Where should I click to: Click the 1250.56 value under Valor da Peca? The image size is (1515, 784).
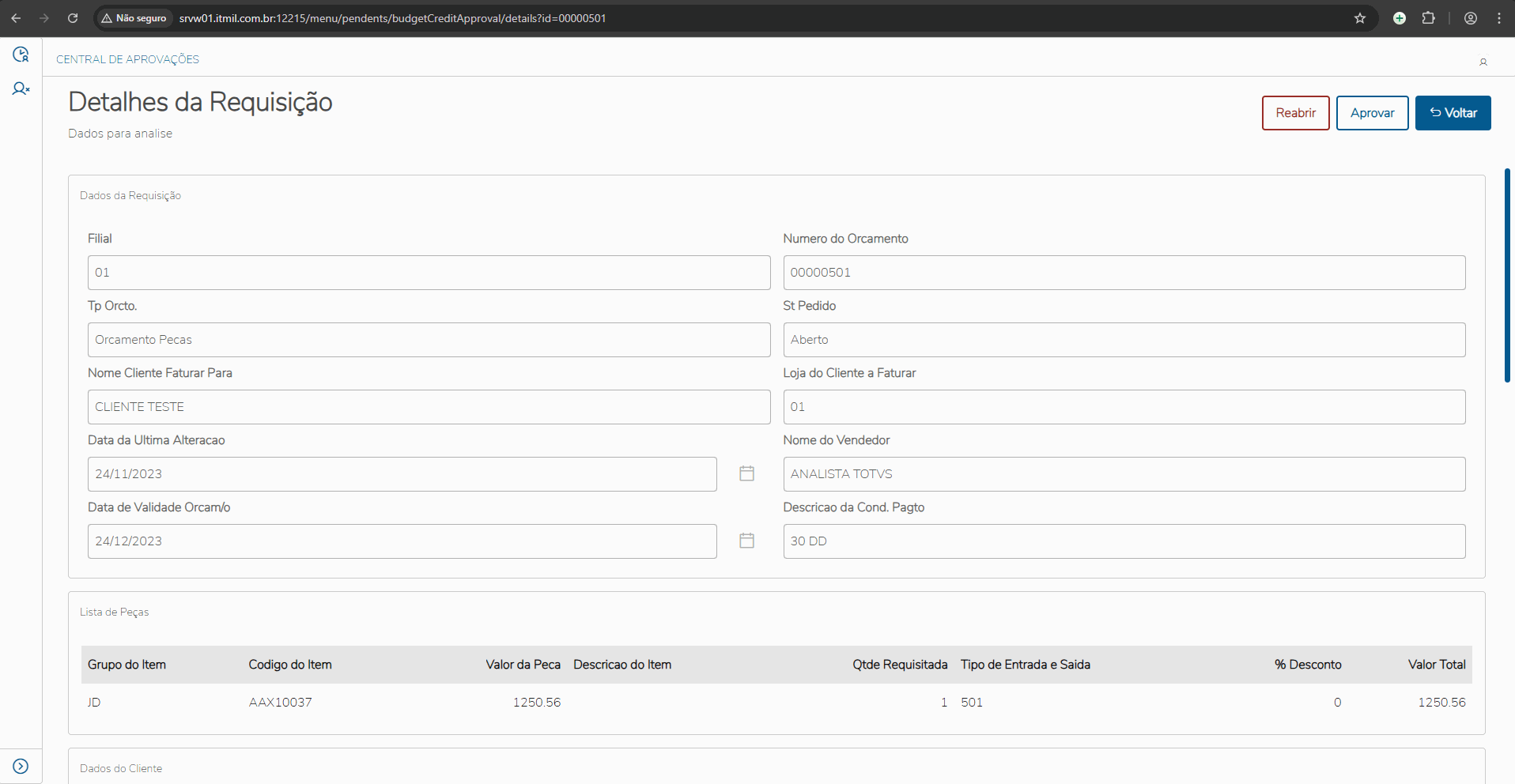click(x=537, y=703)
